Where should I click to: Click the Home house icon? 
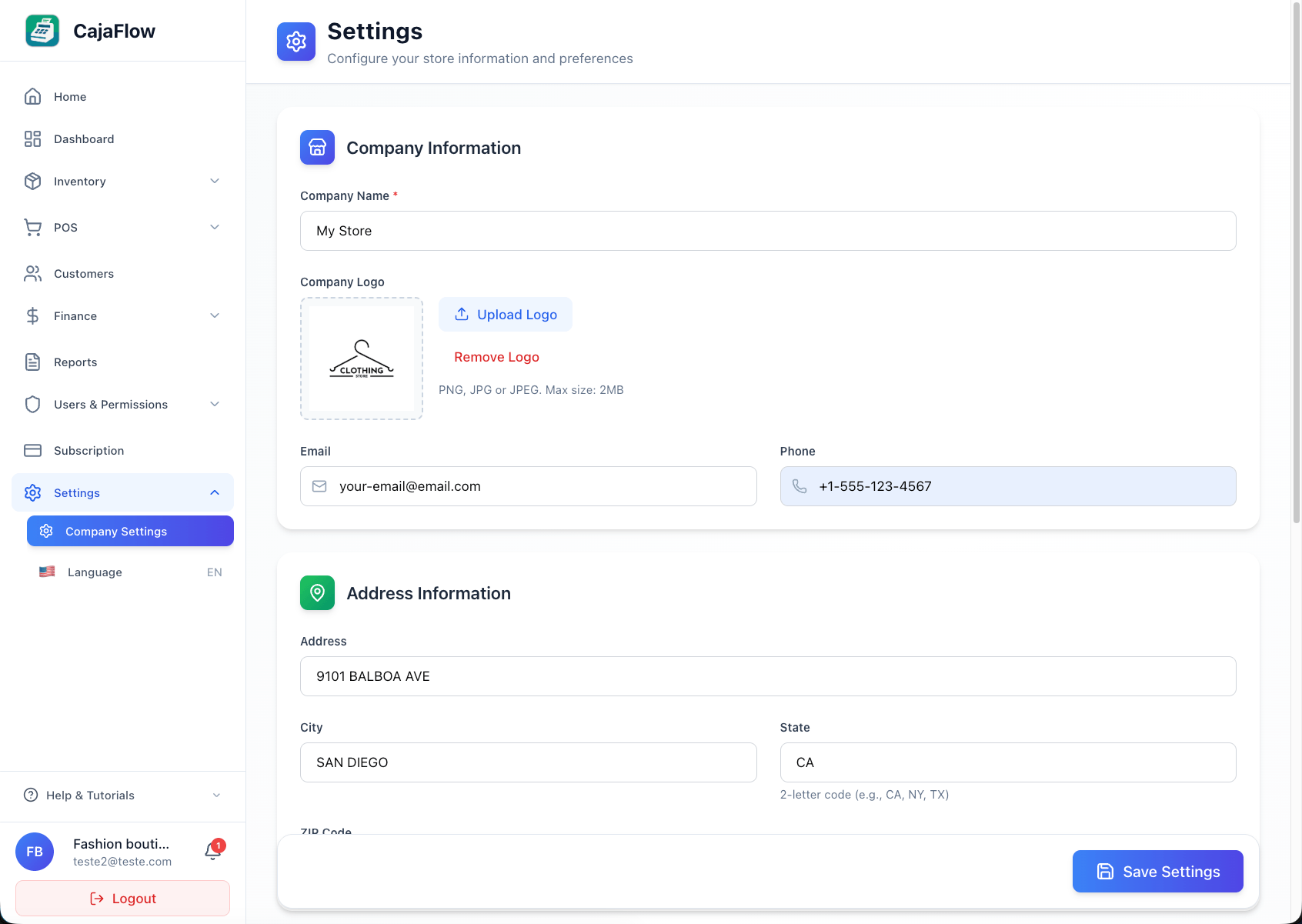(x=32, y=97)
